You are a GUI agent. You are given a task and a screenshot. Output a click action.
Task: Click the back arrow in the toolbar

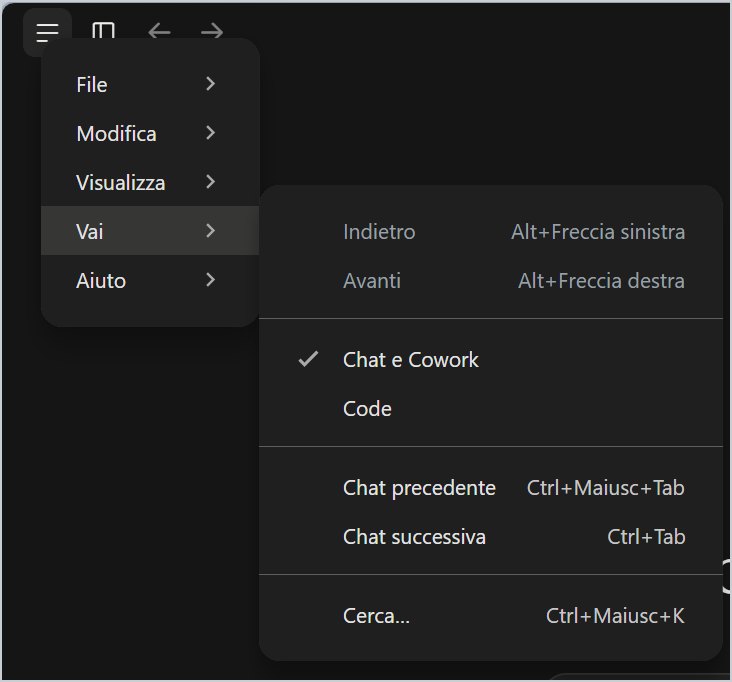click(x=159, y=32)
